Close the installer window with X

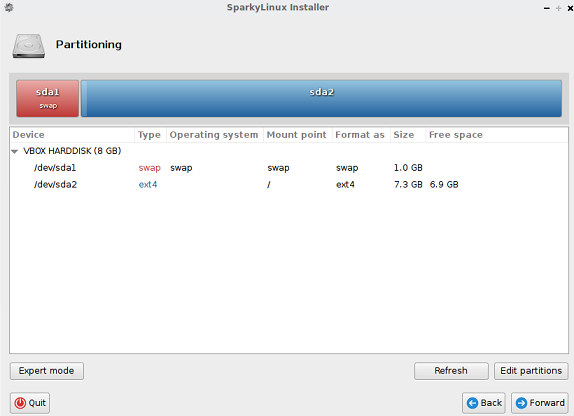tap(570, 8)
